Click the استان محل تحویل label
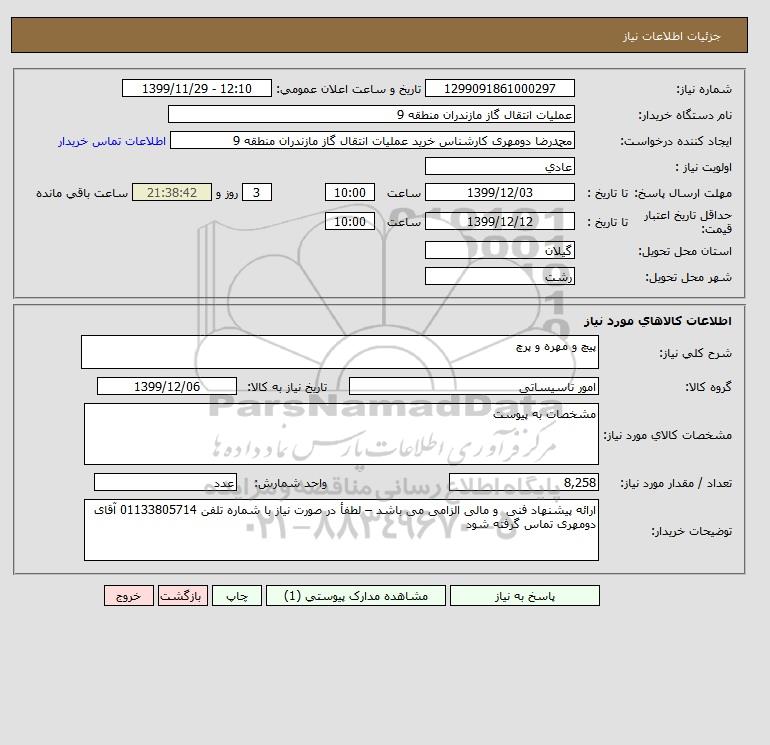This screenshot has height=745, width=770. point(685,251)
